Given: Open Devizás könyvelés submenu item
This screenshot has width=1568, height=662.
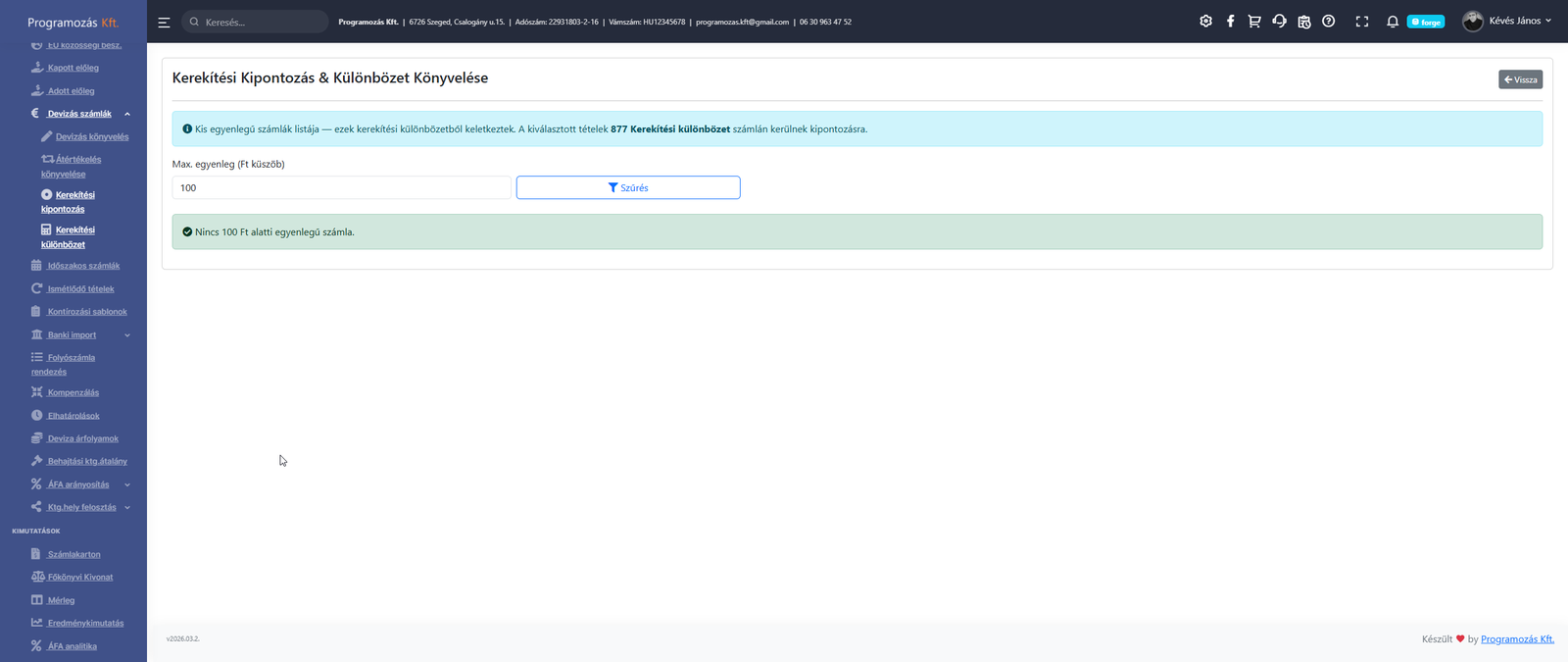Looking at the screenshot, I should [92, 136].
